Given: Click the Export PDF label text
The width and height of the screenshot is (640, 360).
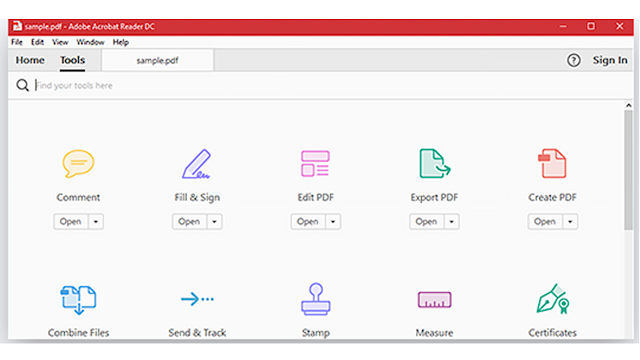Looking at the screenshot, I should point(434,198).
